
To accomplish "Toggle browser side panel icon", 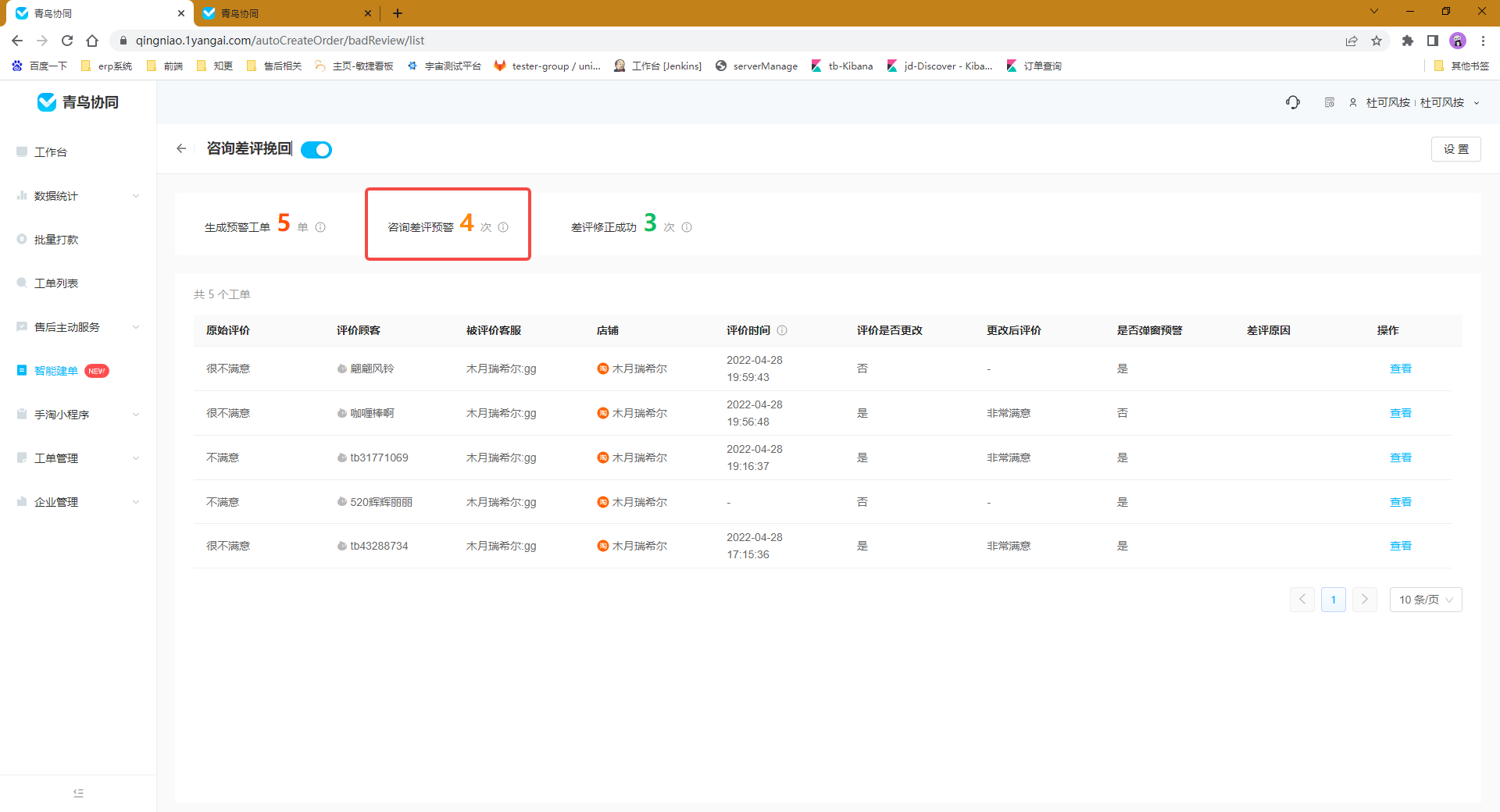I will 1433,41.
